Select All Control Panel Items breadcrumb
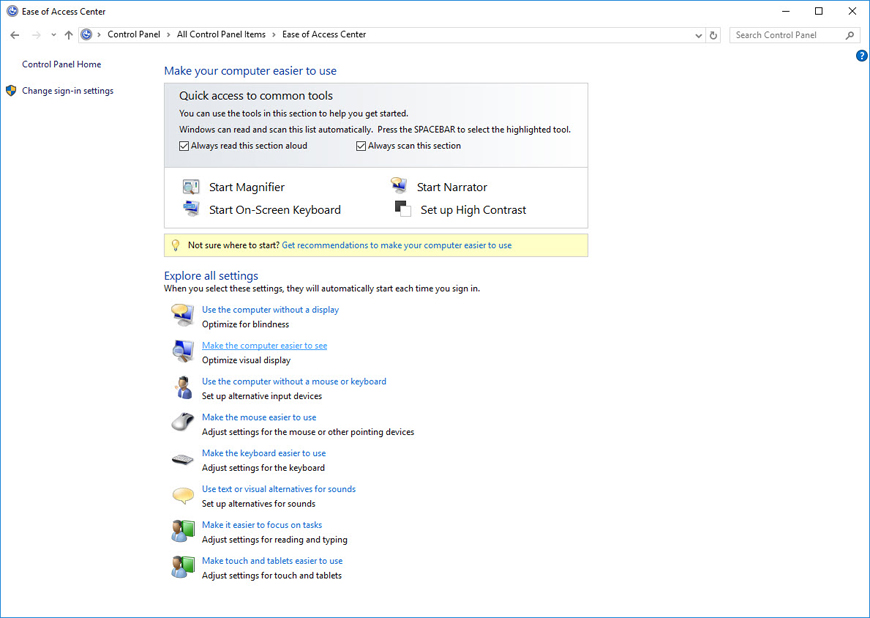The height and width of the screenshot is (618, 870). (x=221, y=35)
